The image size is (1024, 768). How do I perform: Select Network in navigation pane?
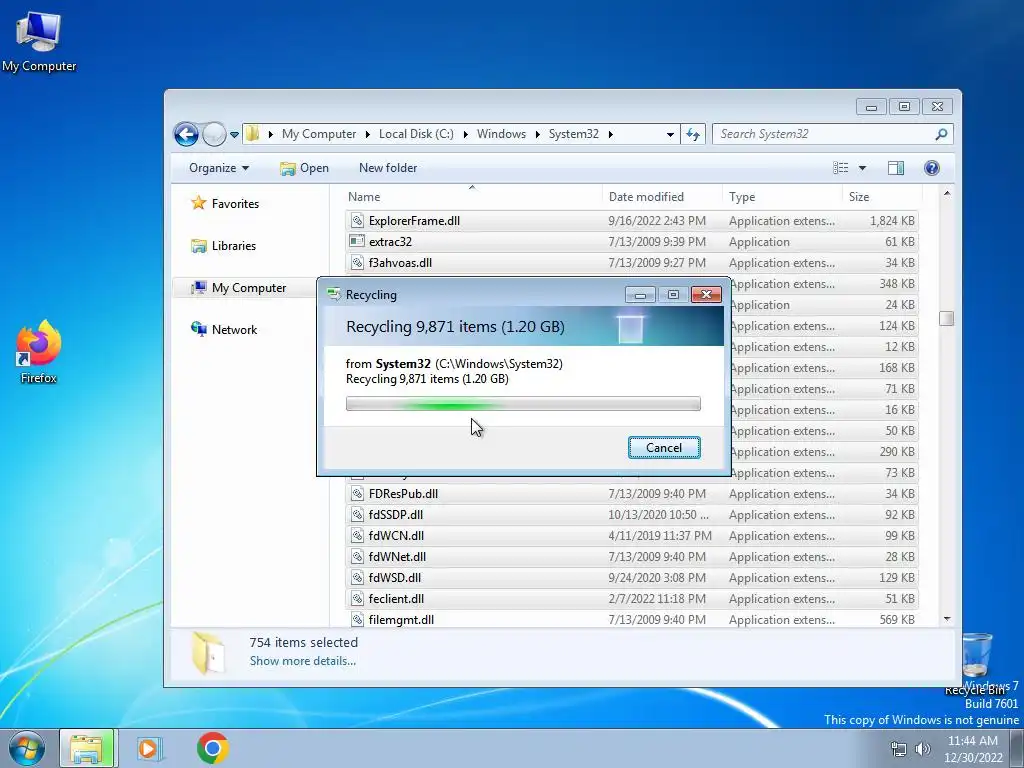click(x=224, y=330)
